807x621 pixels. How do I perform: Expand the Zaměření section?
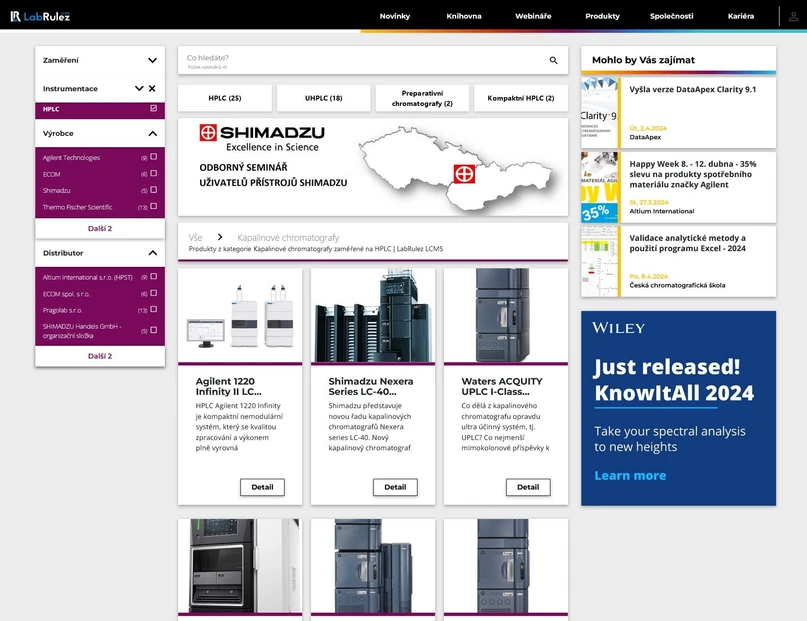click(x=151, y=60)
